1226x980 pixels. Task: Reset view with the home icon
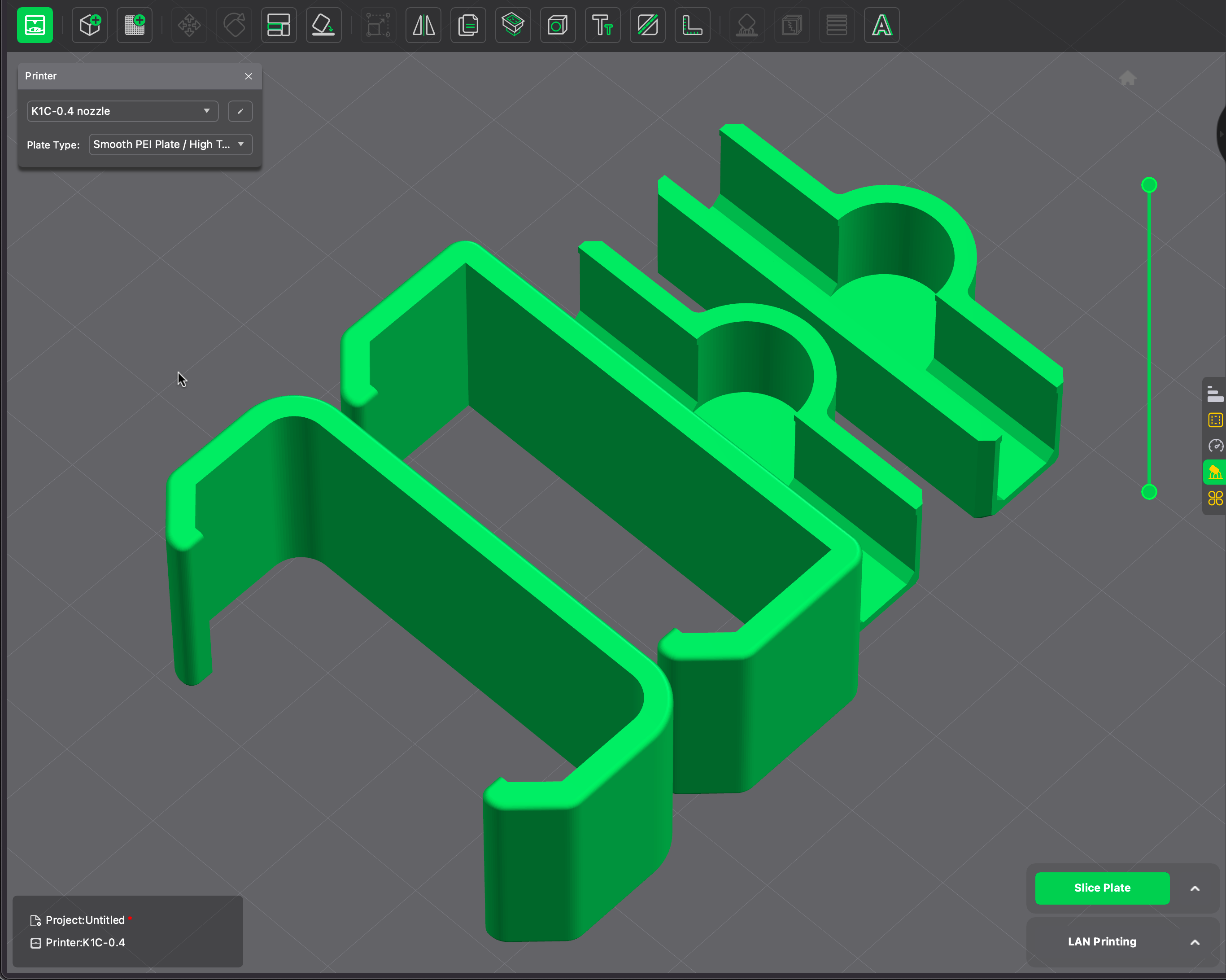1128,78
